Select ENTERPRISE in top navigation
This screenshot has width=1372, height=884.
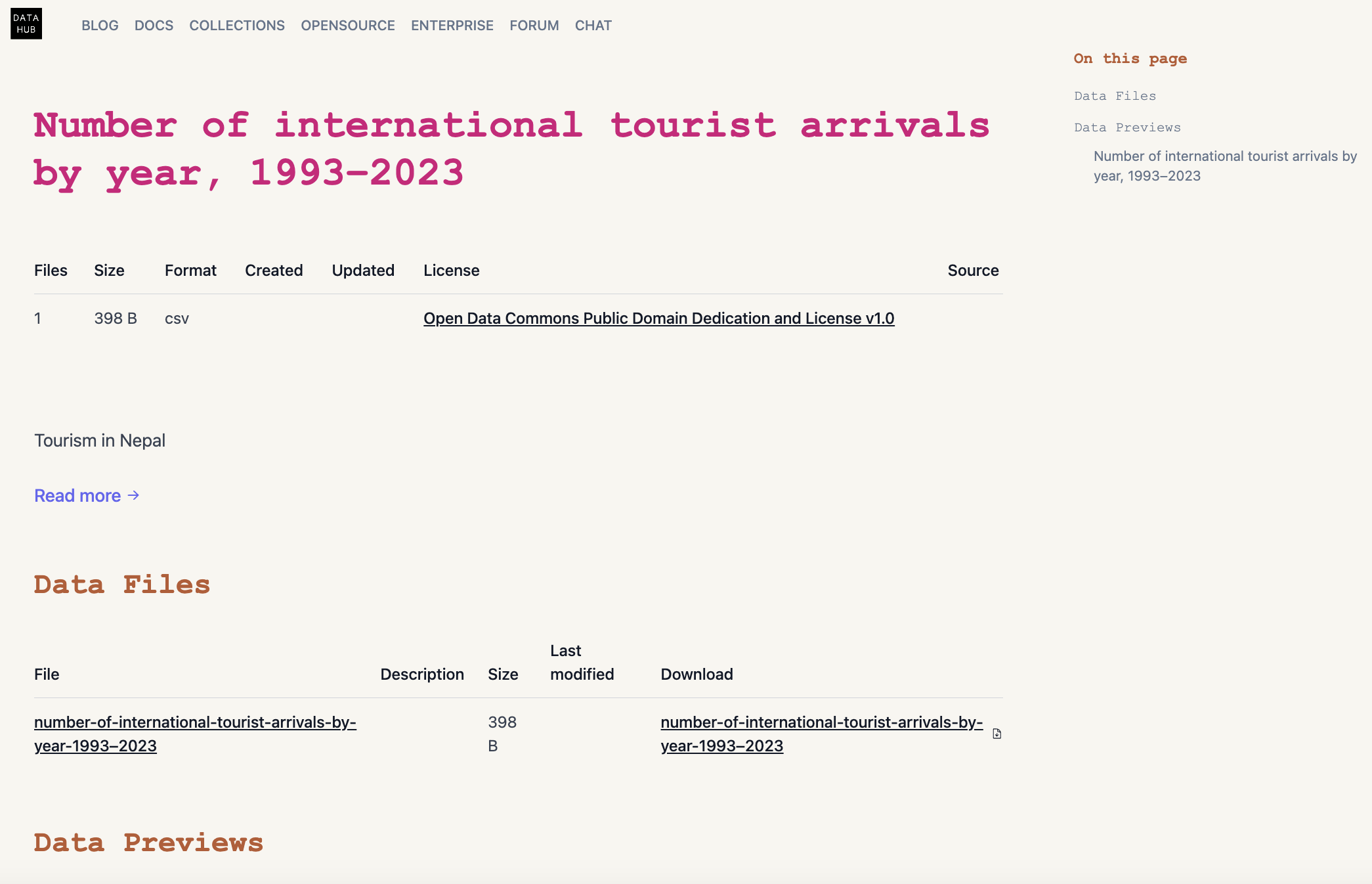click(452, 26)
